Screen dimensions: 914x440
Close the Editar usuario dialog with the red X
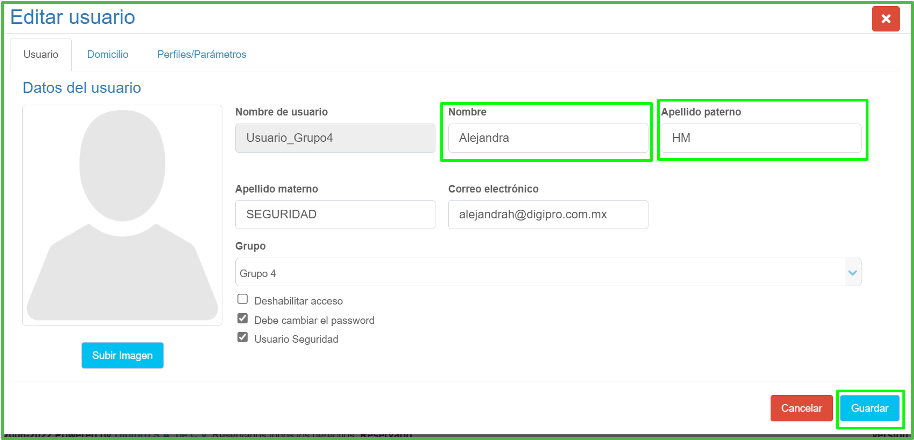coord(885,19)
